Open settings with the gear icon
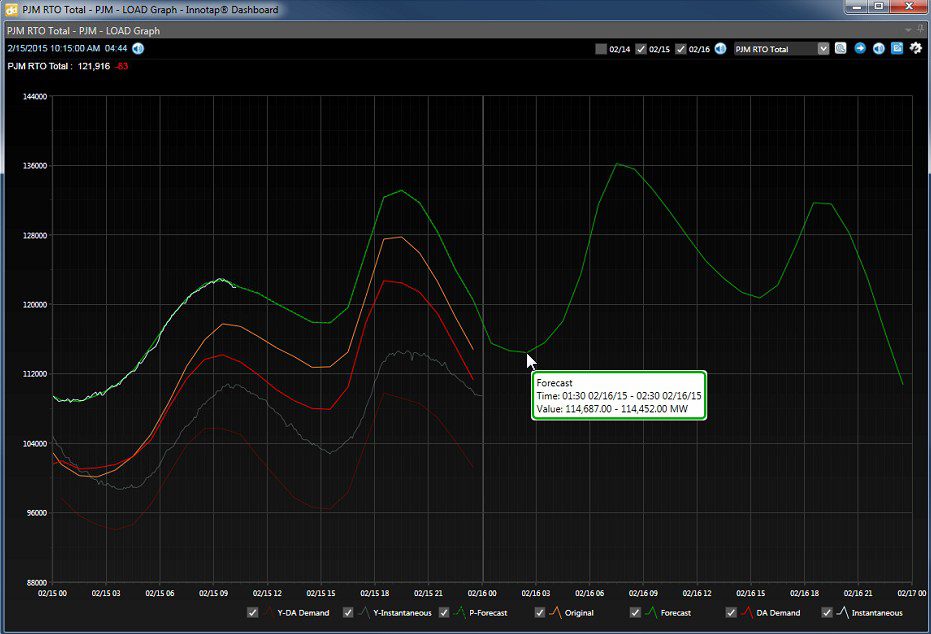This screenshot has width=931, height=634. point(916,48)
